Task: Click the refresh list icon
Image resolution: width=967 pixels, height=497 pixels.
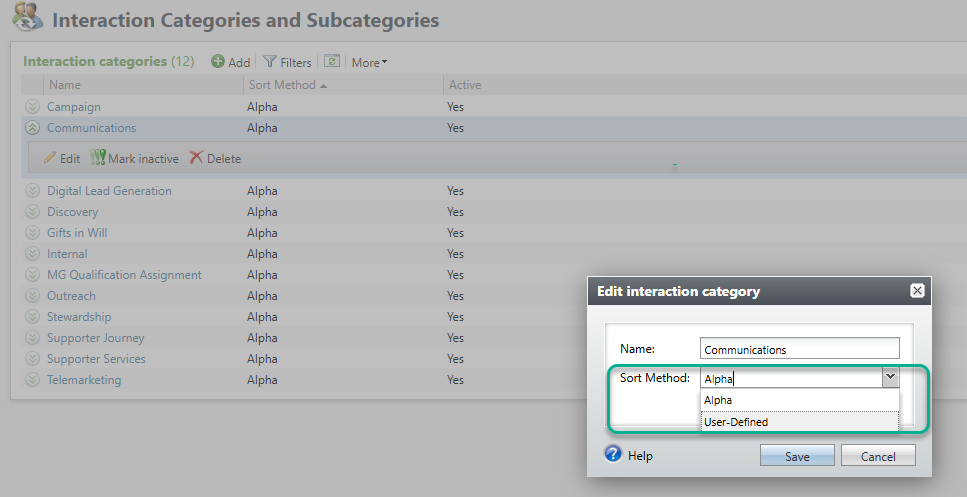Action: coord(332,61)
